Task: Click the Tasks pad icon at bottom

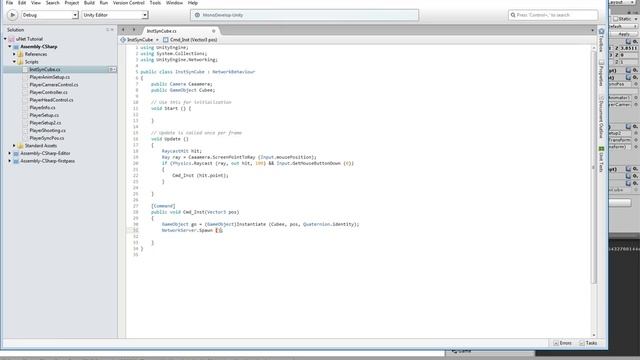Action: tap(582, 343)
